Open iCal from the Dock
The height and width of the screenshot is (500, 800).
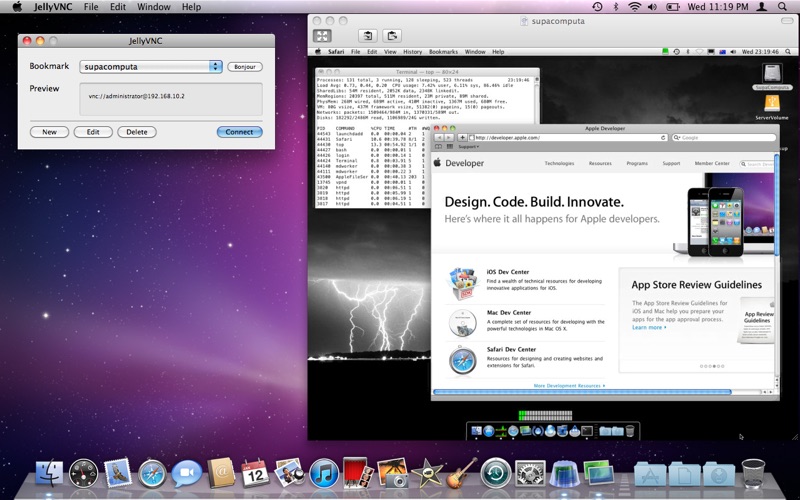255,472
